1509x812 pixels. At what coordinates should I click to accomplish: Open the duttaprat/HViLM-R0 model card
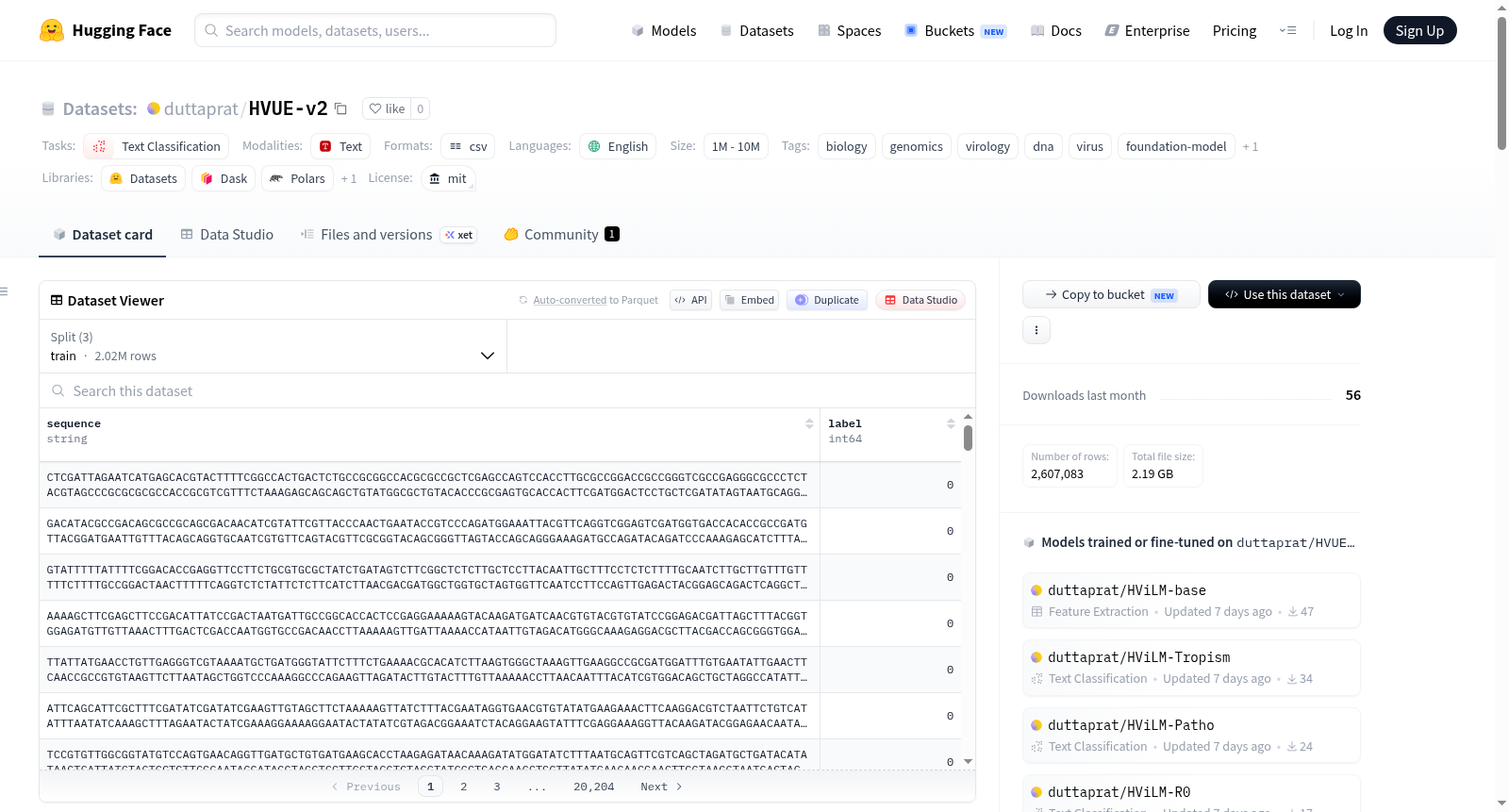1191,793
